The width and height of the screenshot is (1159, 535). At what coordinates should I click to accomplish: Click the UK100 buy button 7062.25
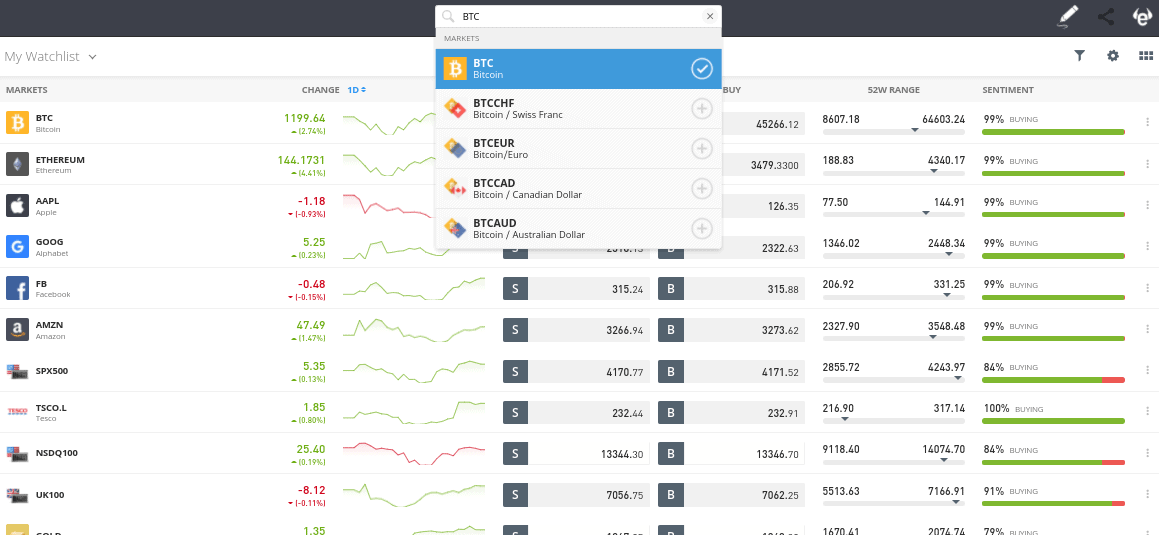click(x=732, y=496)
